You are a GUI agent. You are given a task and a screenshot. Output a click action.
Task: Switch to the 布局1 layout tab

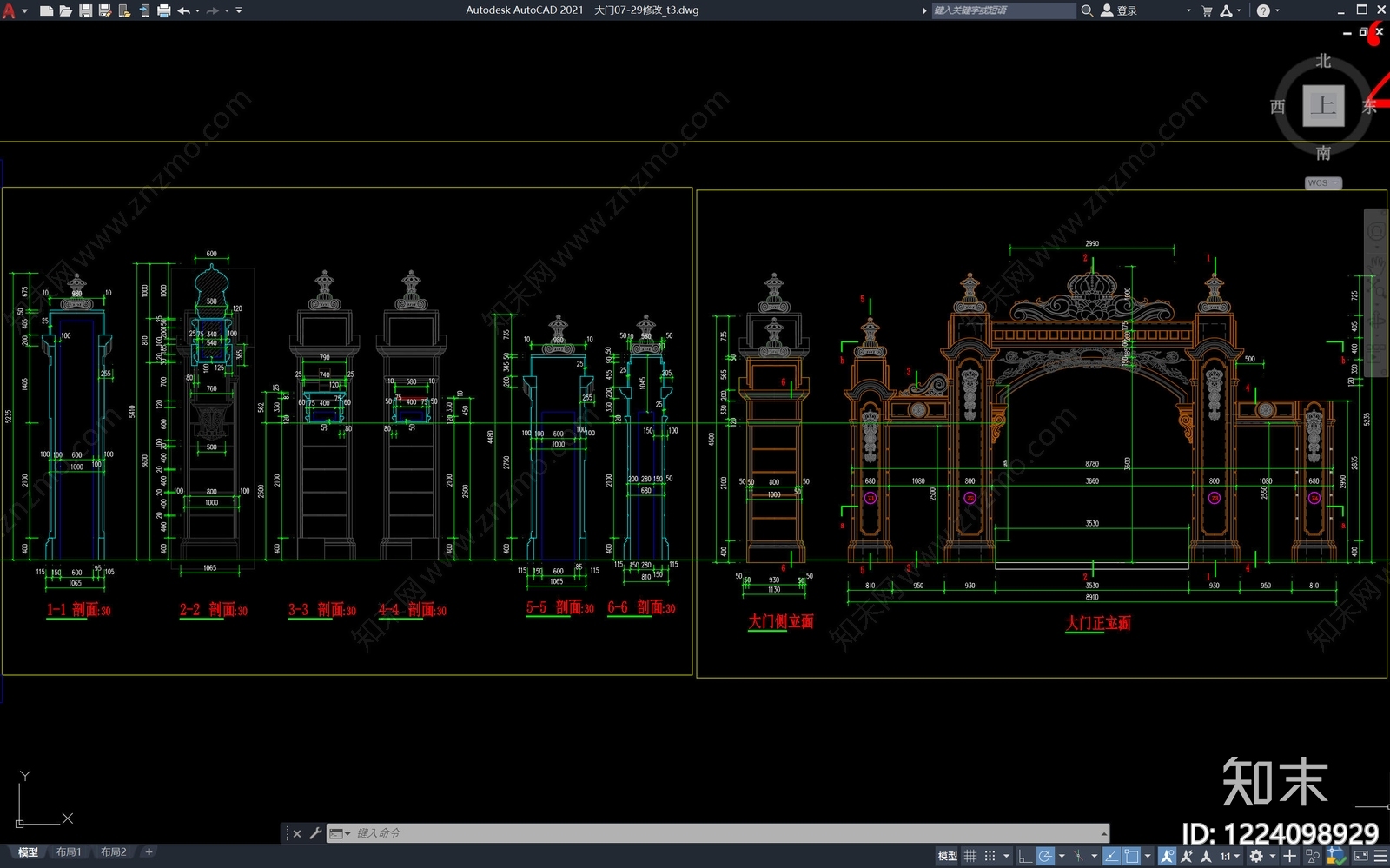click(x=69, y=852)
